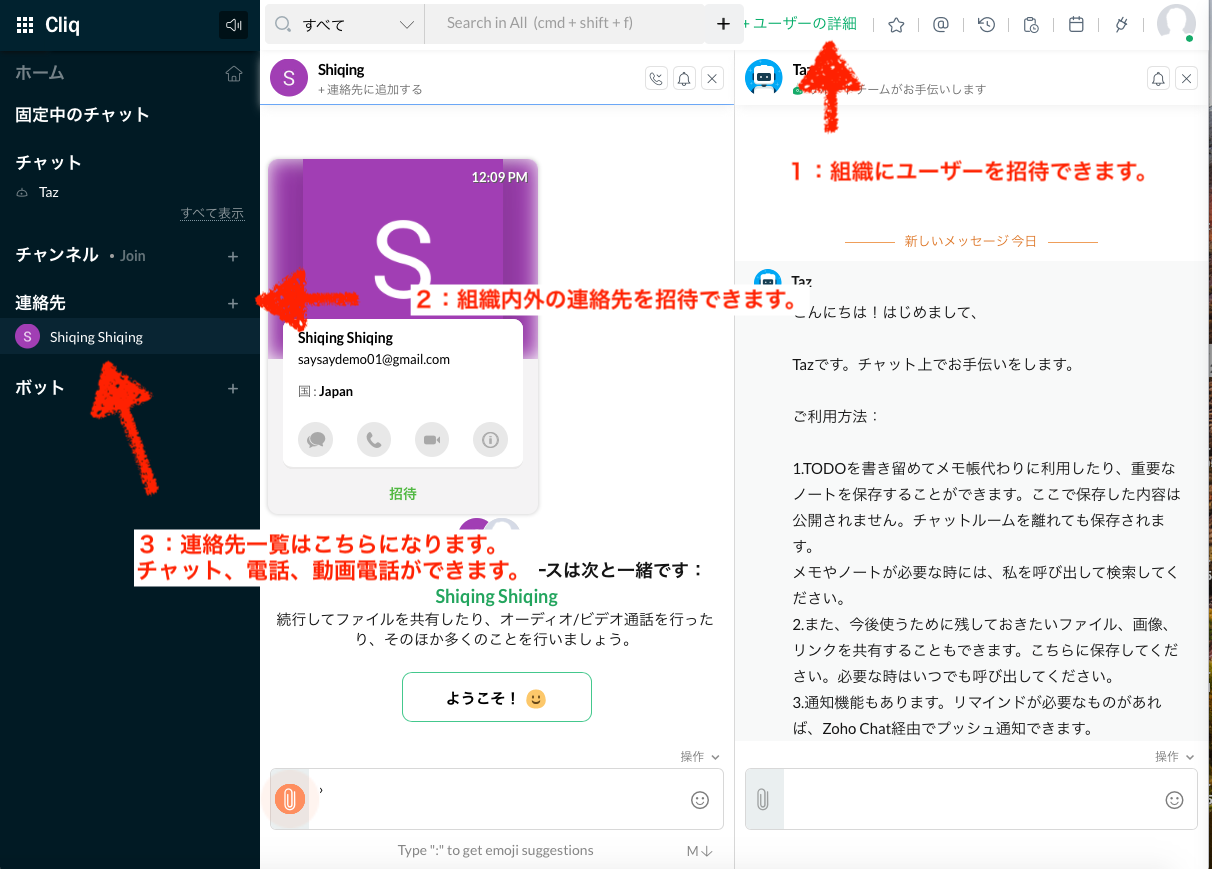Viewport: 1212px width, 869px height.
Task: Toggle the sidebar speaker mute icon
Action: pyautogui.click(x=233, y=25)
